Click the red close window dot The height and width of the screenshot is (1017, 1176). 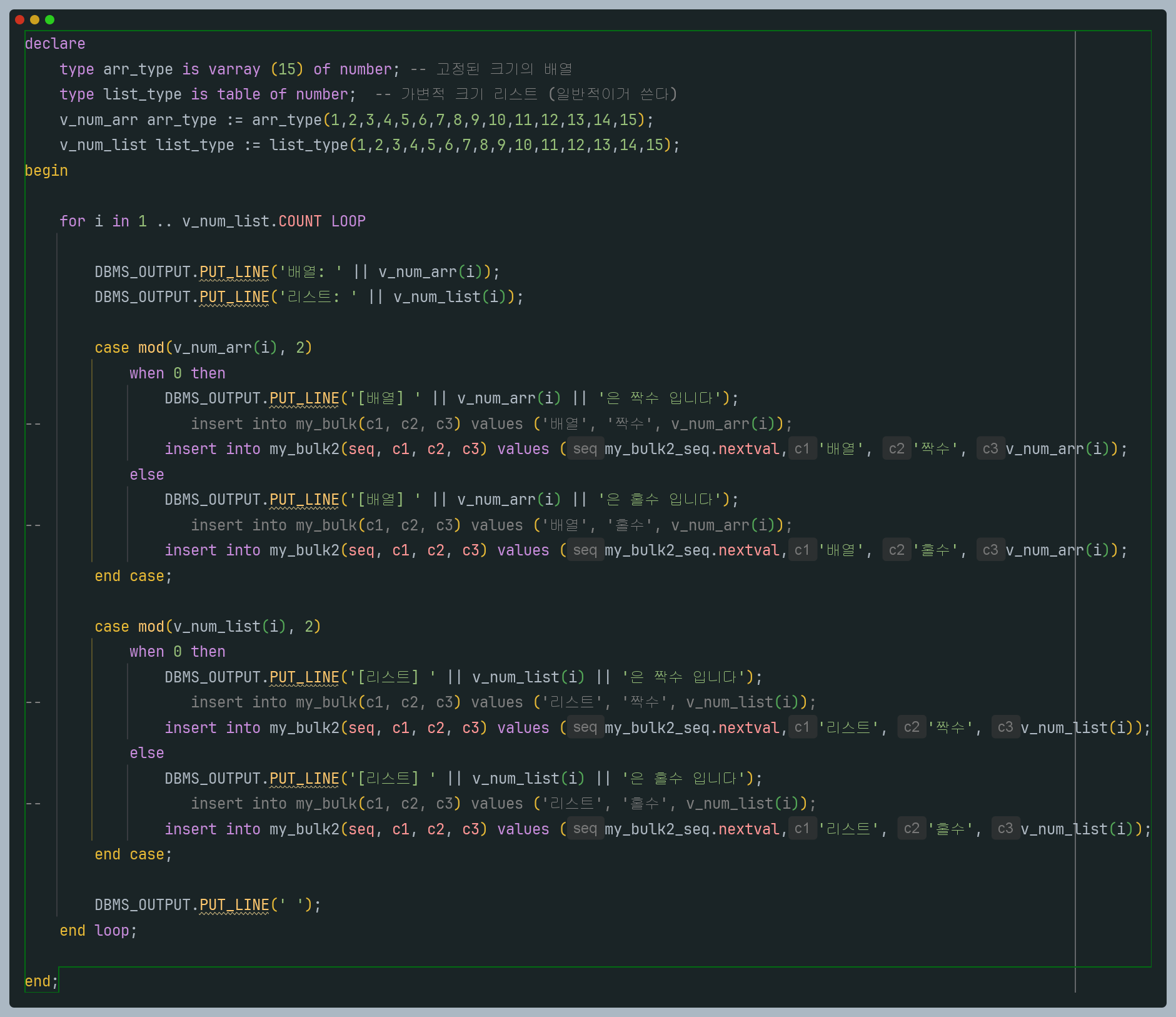point(19,20)
